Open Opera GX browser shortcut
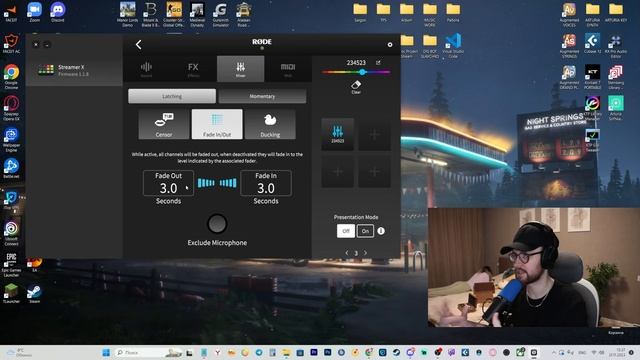Viewport: 640px width, 360px height. pyautogui.click(x=11, y=108)
